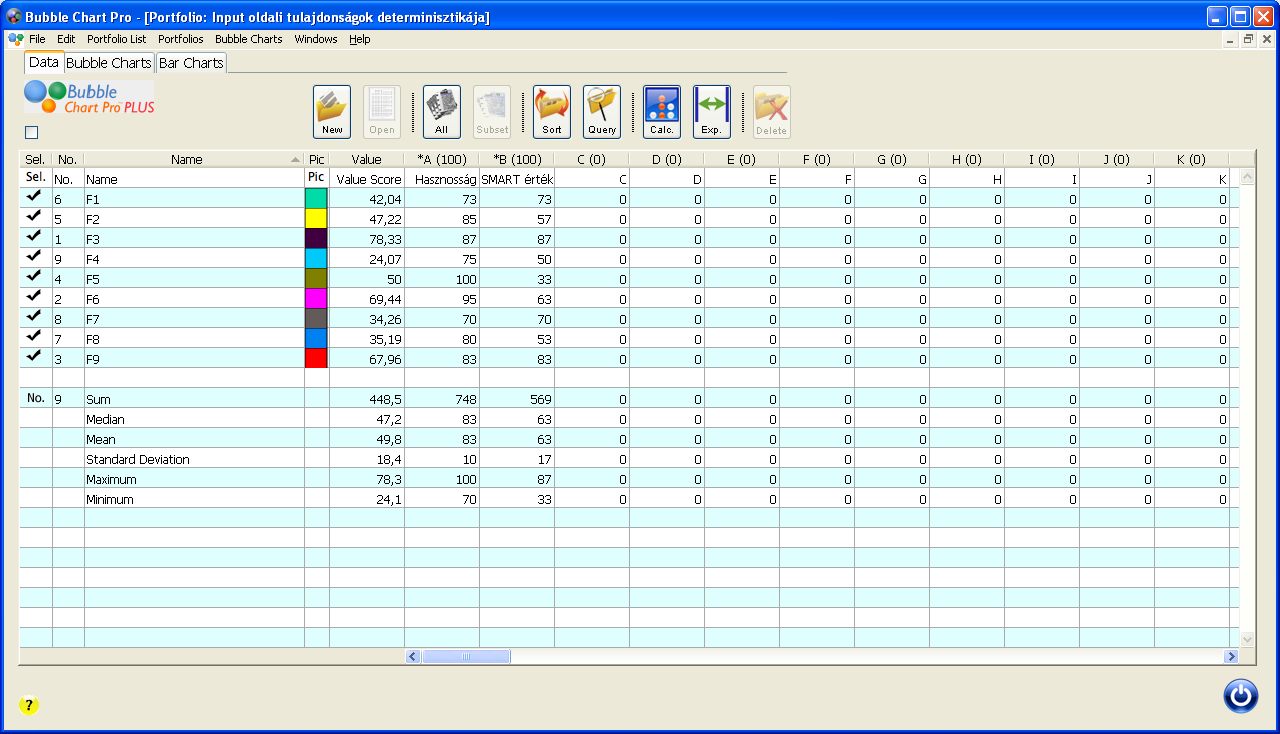The image size is (1280, 734).
Task: Click the Standard Deviation row label
Action: 138,459
